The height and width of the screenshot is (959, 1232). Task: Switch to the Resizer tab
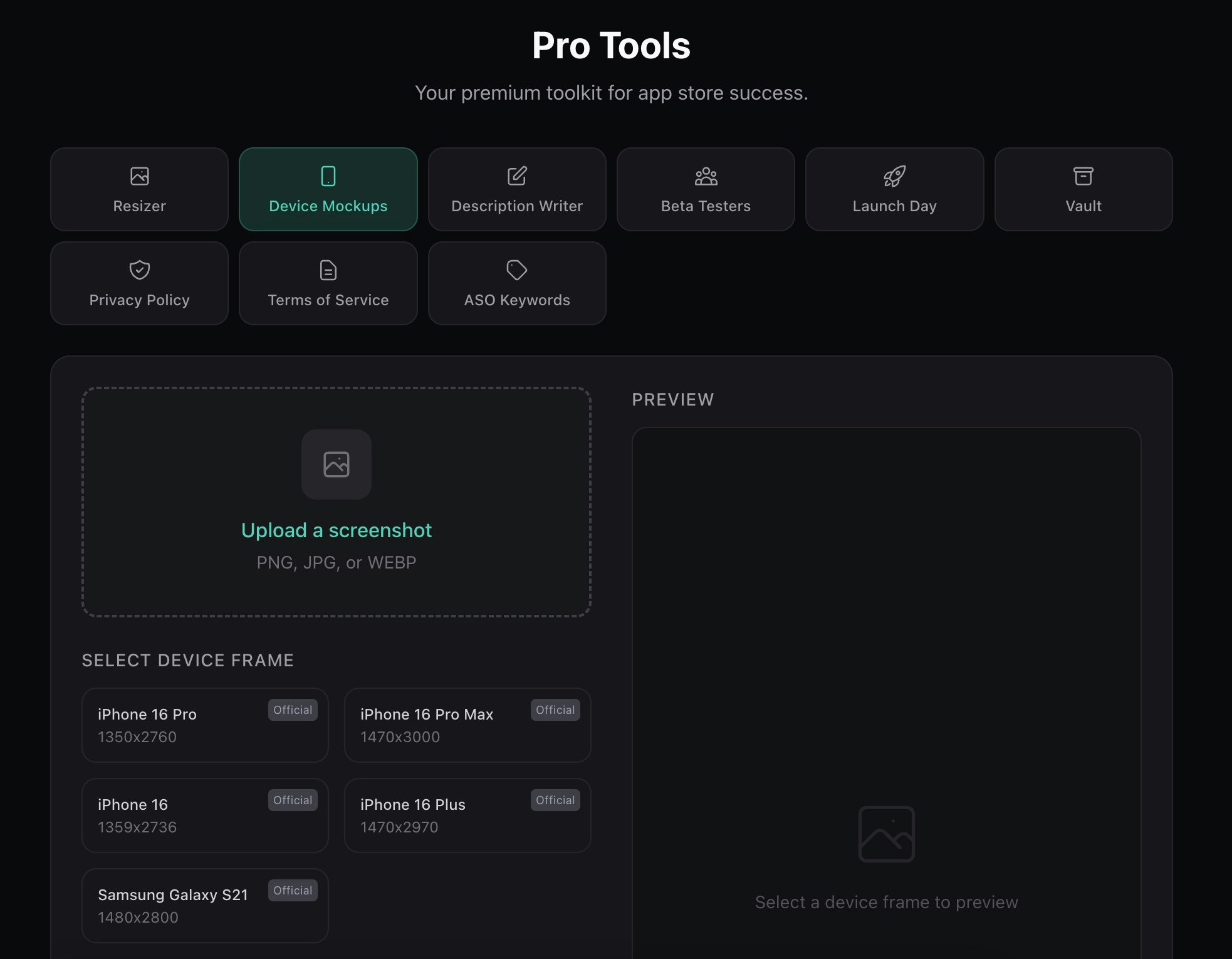point(139,189)
